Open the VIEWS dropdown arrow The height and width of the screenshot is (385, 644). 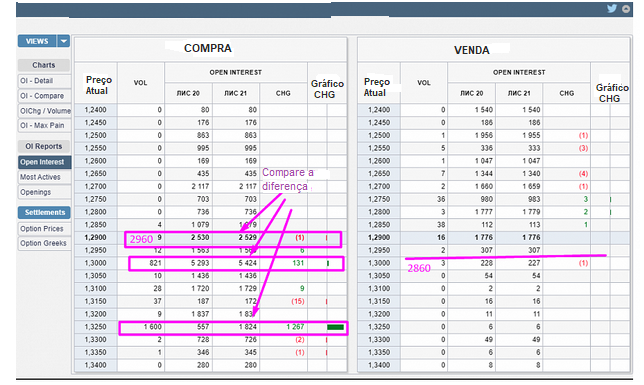pyautogui.click(x=64, y=41)
